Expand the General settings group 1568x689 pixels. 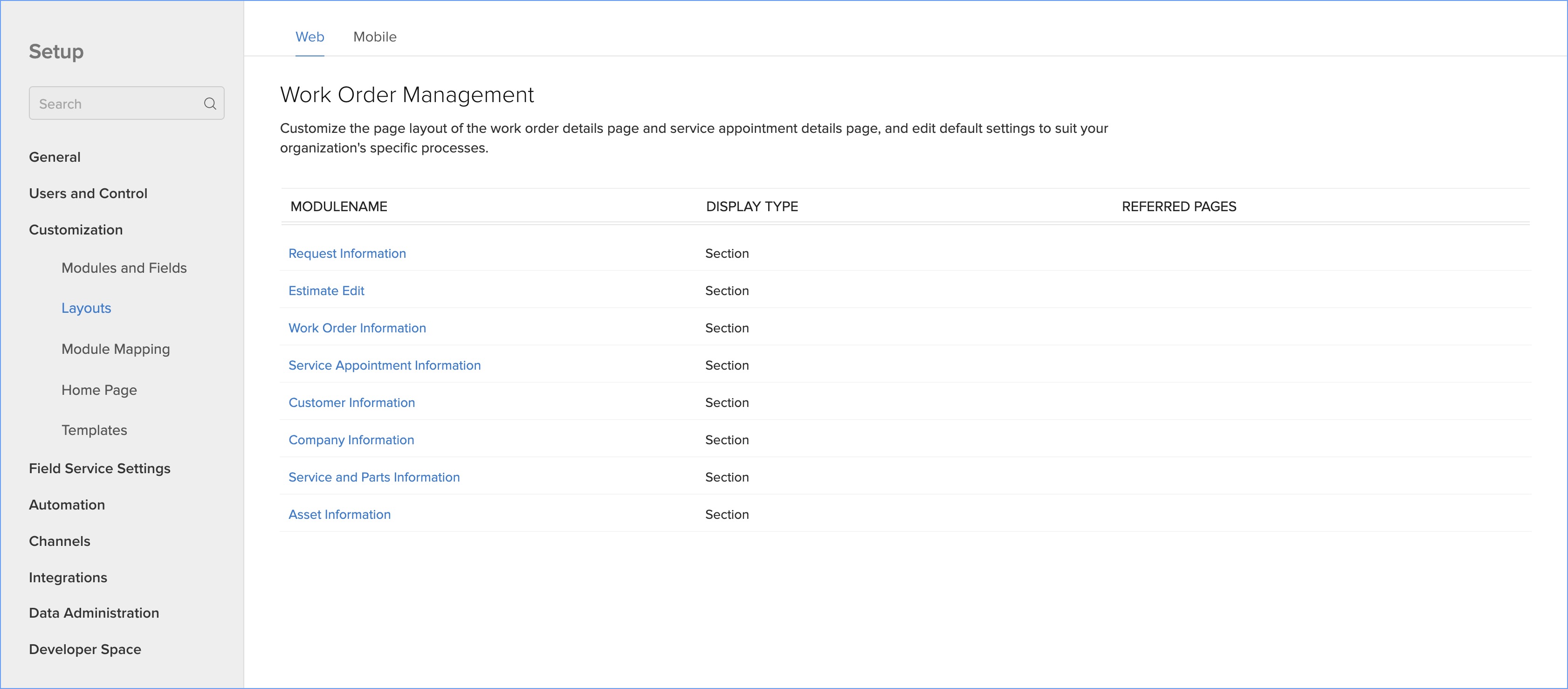55,157
